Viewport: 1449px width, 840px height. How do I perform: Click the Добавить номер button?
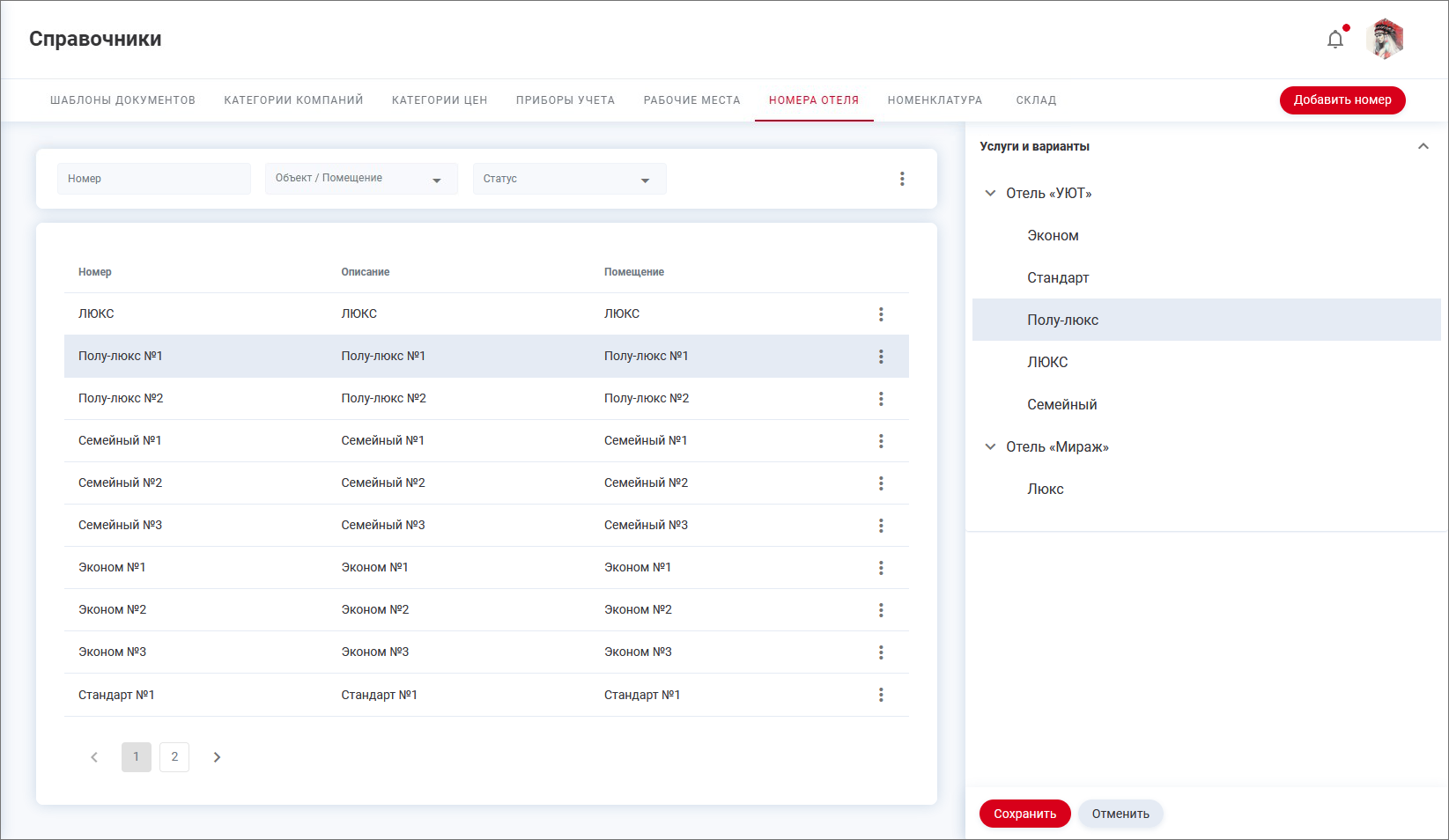tap(1342, 100)
